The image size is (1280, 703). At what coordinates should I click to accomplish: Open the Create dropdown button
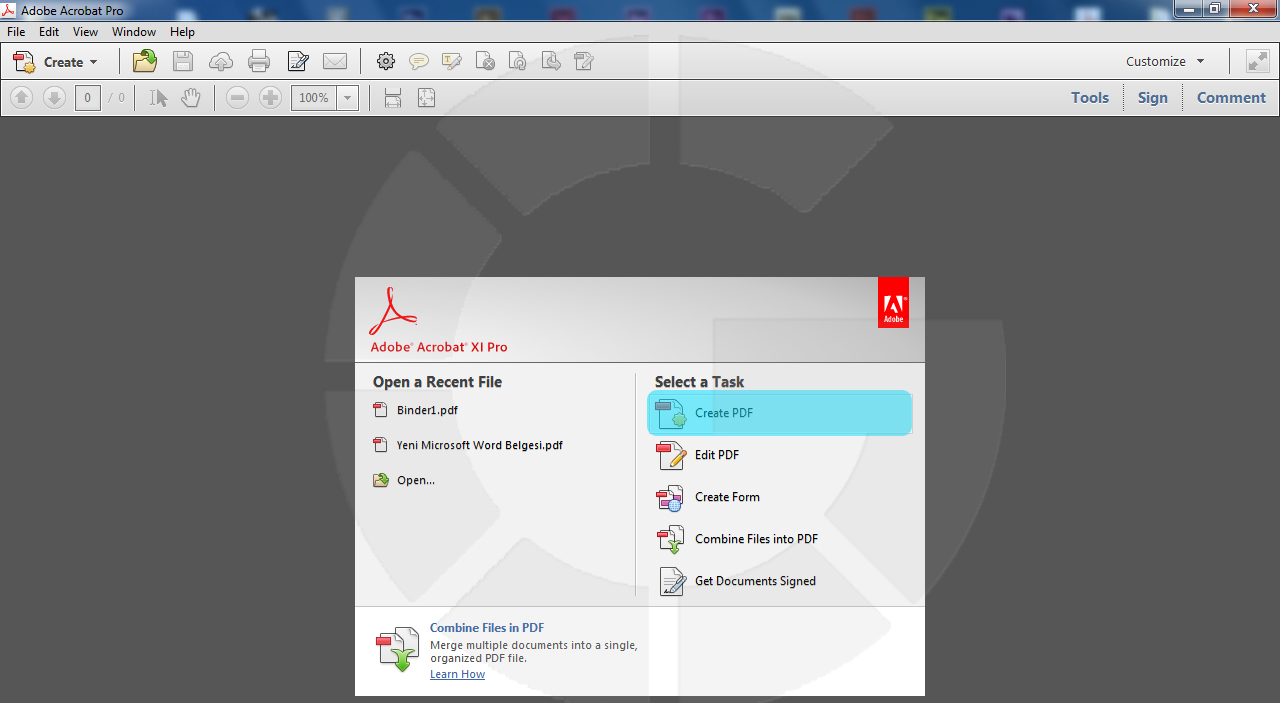tap(56, 62)
